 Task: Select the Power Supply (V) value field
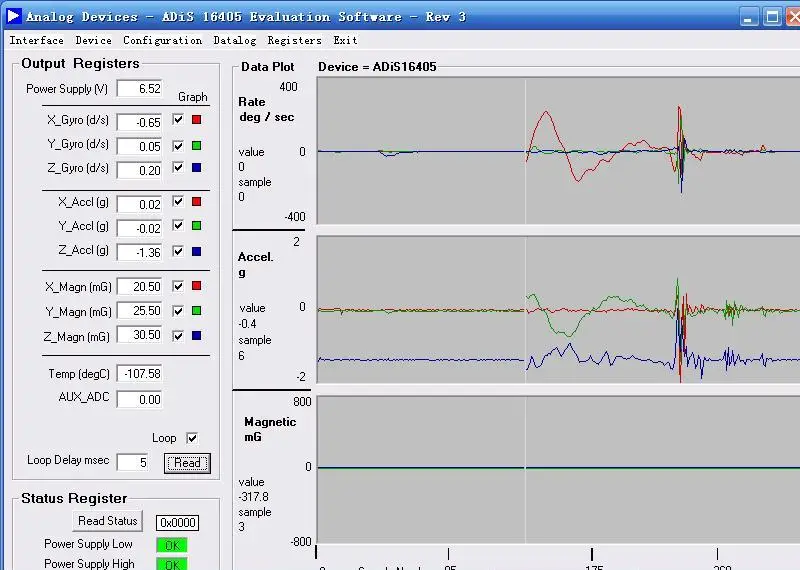(x=139, y=89)
